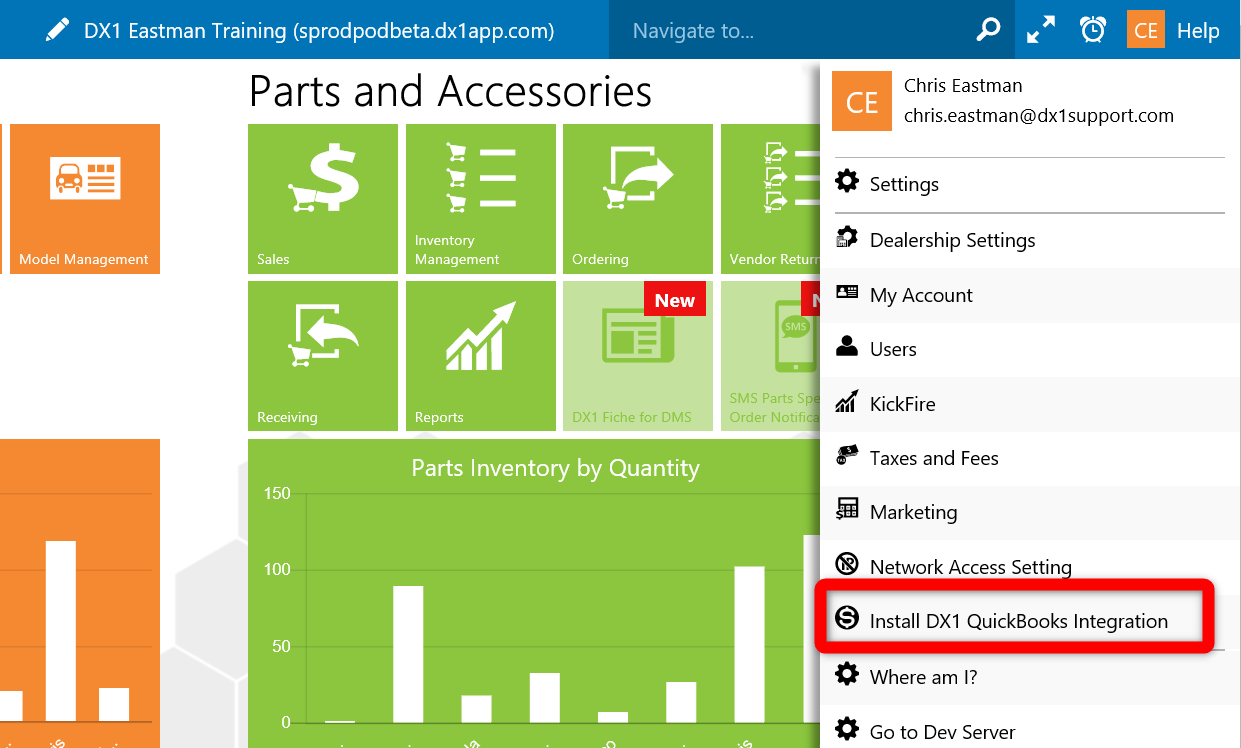Click the KickFire chart icon
Image resolution: width=1241 pixels, height=748 pixels.
point(847,402)
